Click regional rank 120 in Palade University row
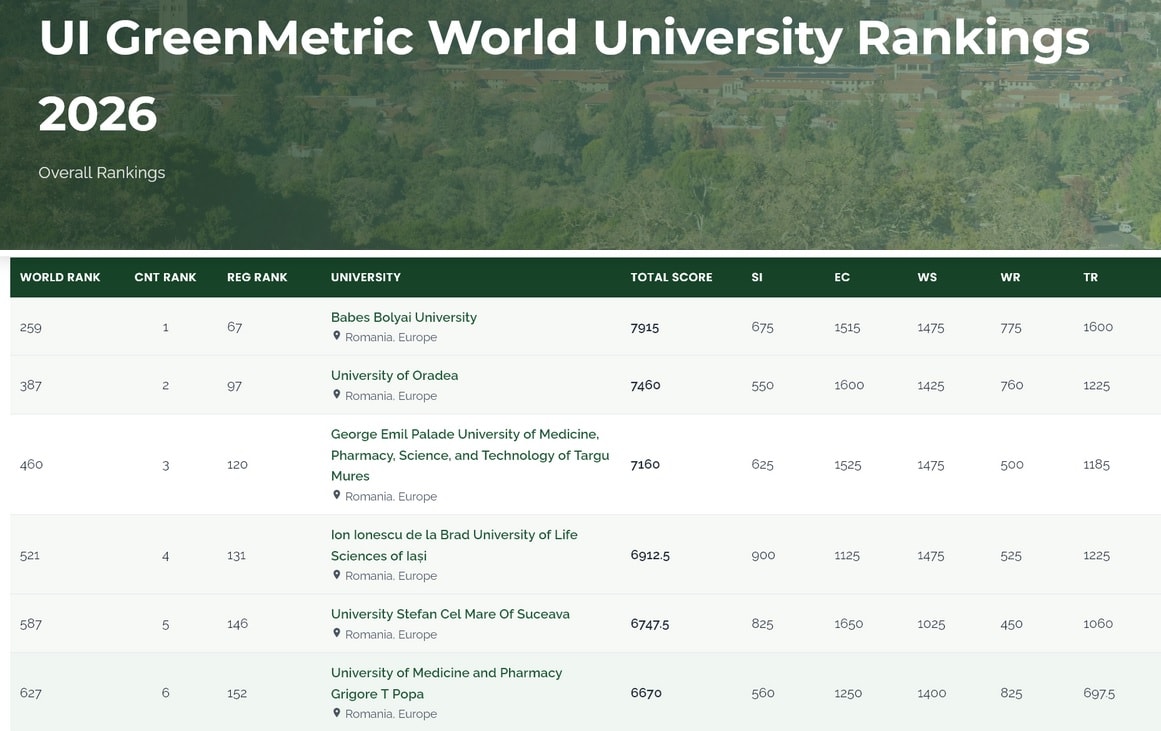Image resolution: width=1161 pixels, height=731 pixels. [237, 464]
